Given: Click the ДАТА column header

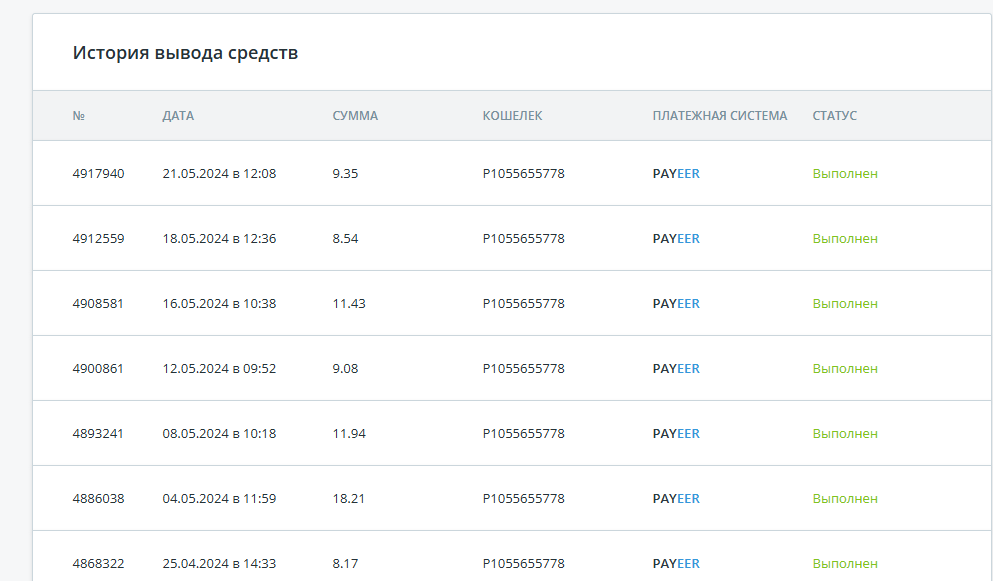Looking at the screenshot, I should [178, 116].
